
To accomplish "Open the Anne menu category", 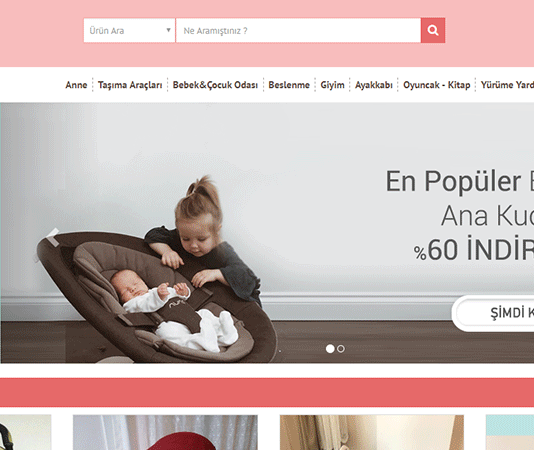I will point(76,85).
